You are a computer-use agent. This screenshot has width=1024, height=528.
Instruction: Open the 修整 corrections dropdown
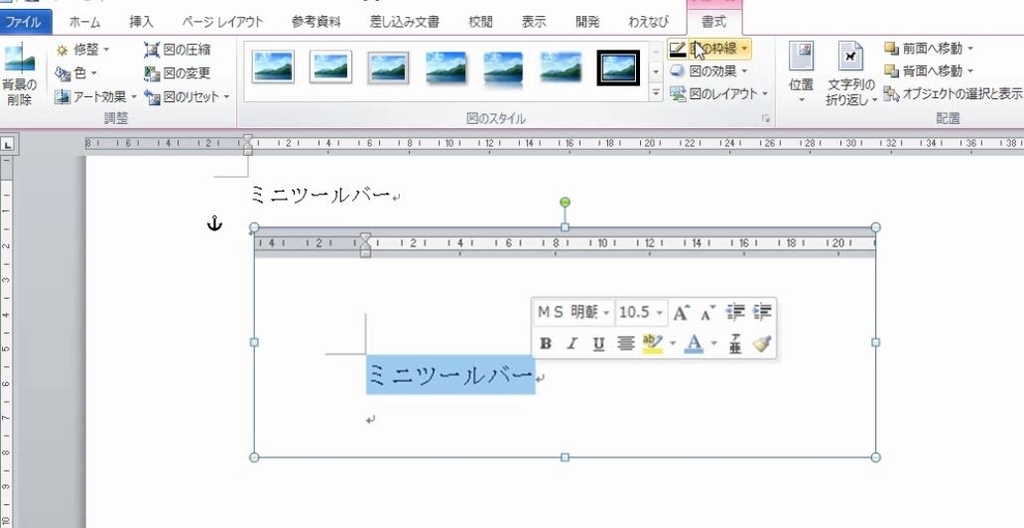(82, 50)
